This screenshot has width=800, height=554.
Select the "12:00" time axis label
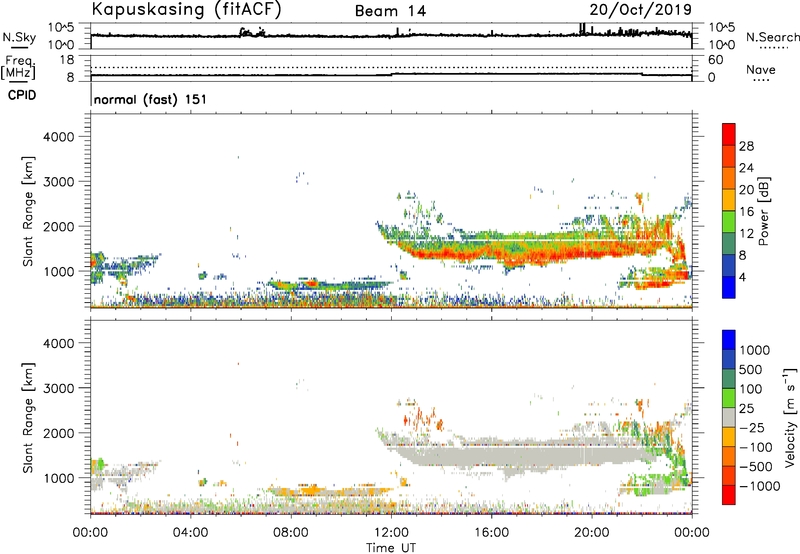pyautogui.click(x=391, y=533)
